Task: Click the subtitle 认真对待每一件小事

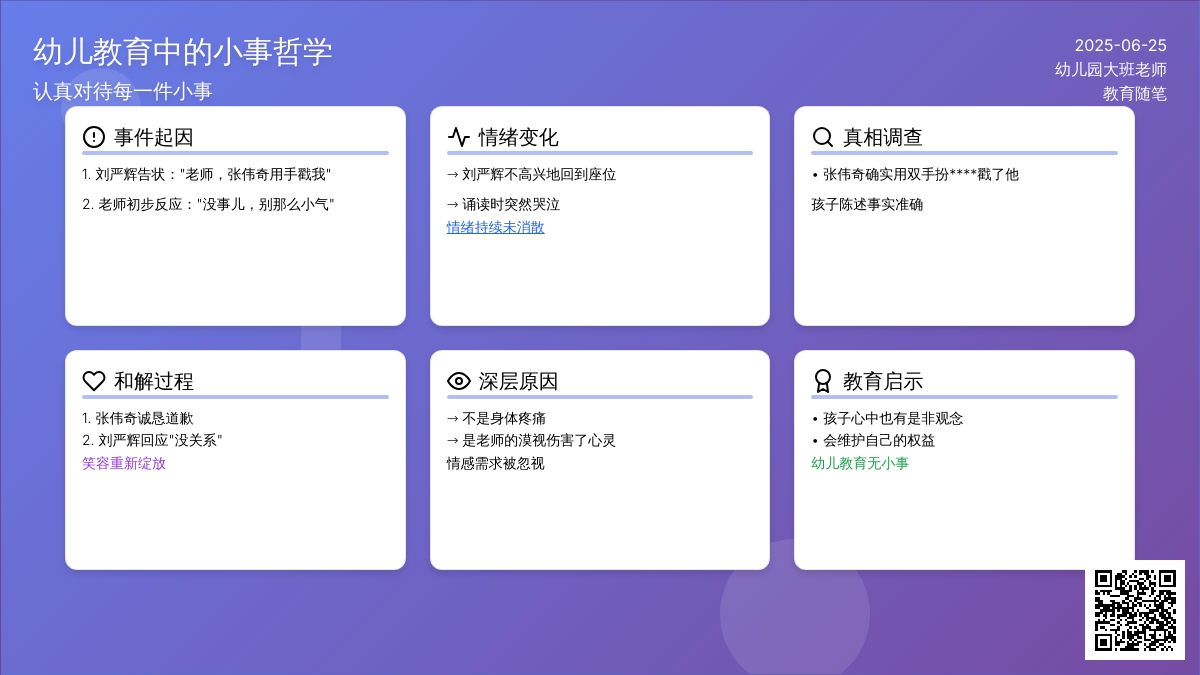Action: pos(123,91)
